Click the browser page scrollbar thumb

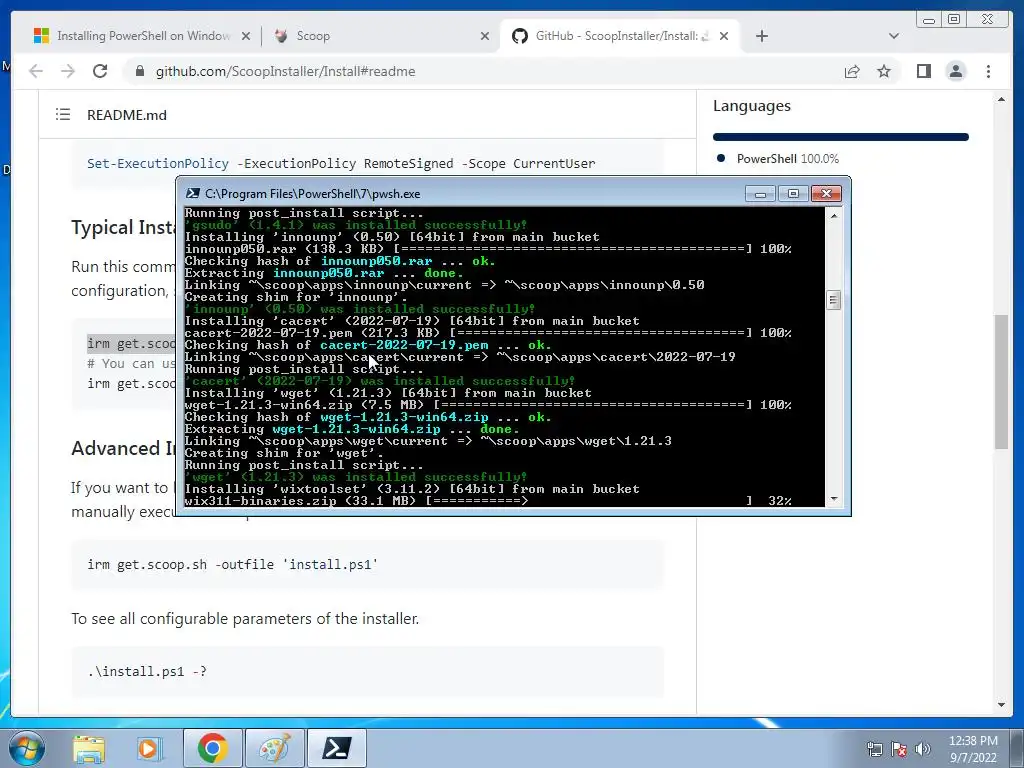click(1001, 381)
